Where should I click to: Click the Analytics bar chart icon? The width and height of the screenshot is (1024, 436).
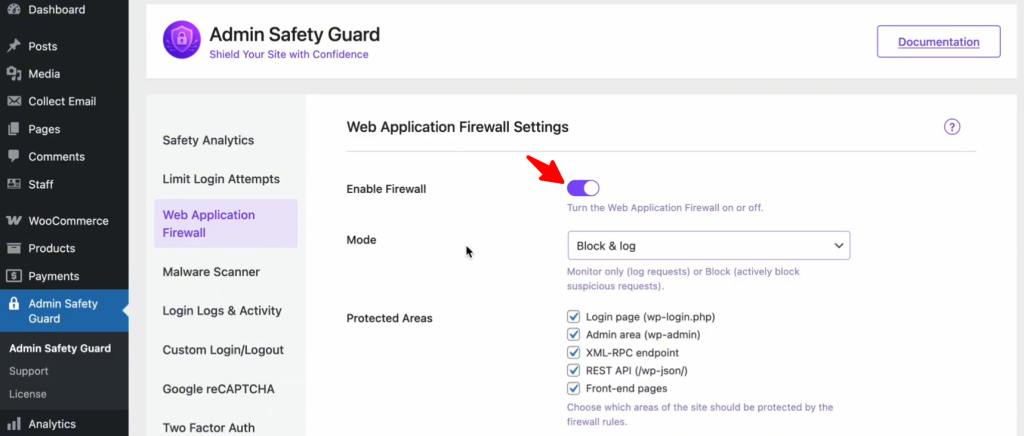14,424
